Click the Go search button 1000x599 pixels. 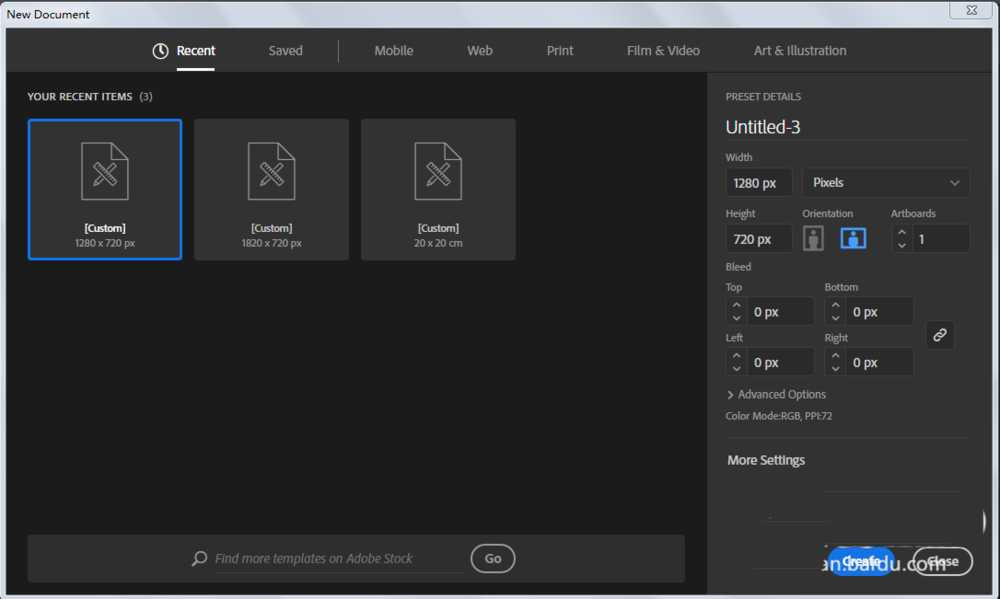click(x=492, y=559)
